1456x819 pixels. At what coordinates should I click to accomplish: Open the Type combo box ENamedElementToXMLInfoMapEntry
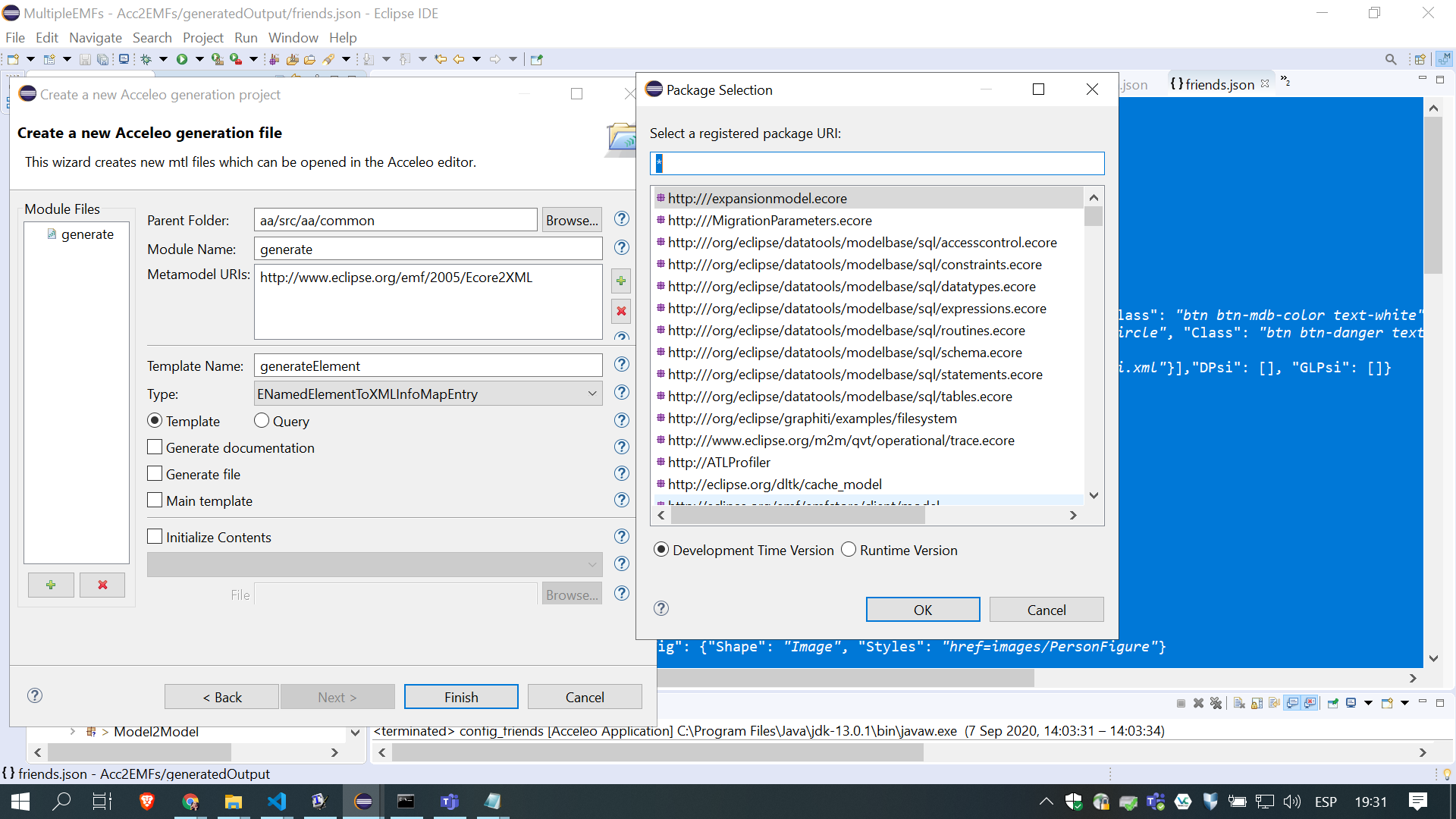(428, 394)
